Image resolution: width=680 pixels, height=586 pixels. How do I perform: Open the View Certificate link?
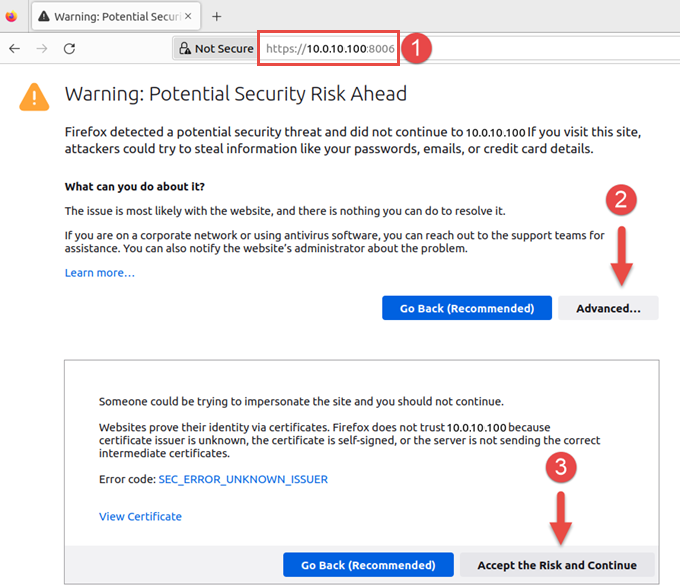tap(140, 516)
